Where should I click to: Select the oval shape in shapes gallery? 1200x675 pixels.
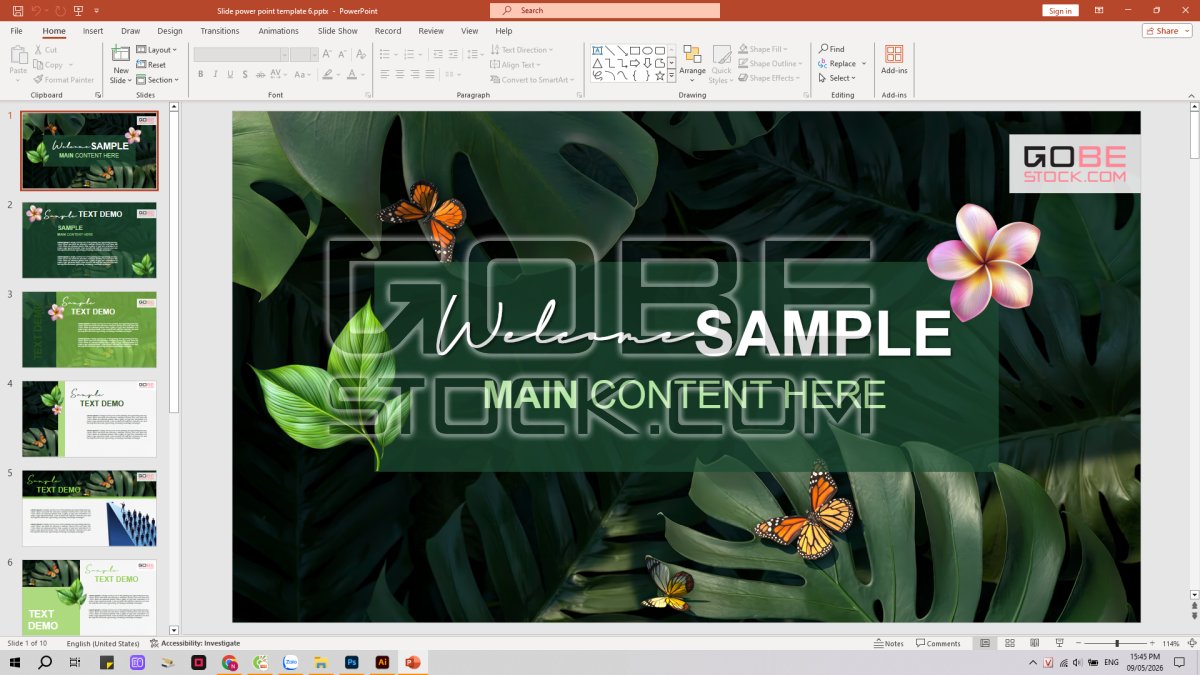[647, 50]
